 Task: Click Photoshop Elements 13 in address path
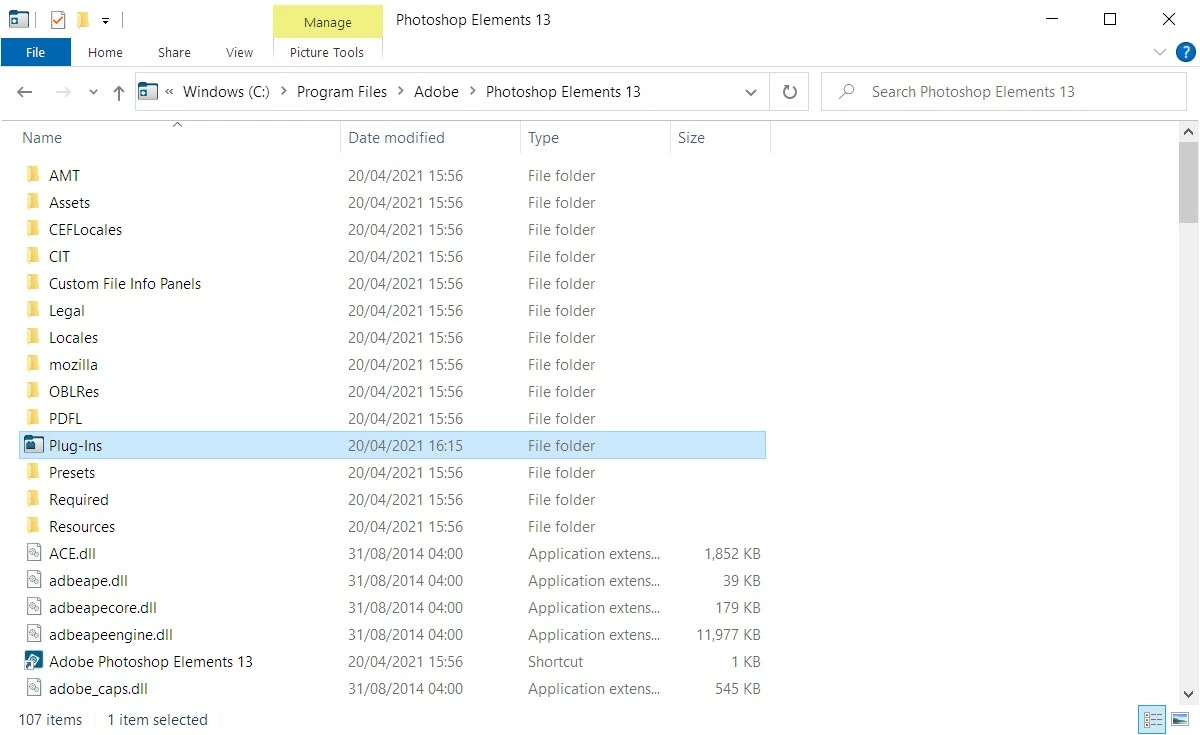(563, 92)
